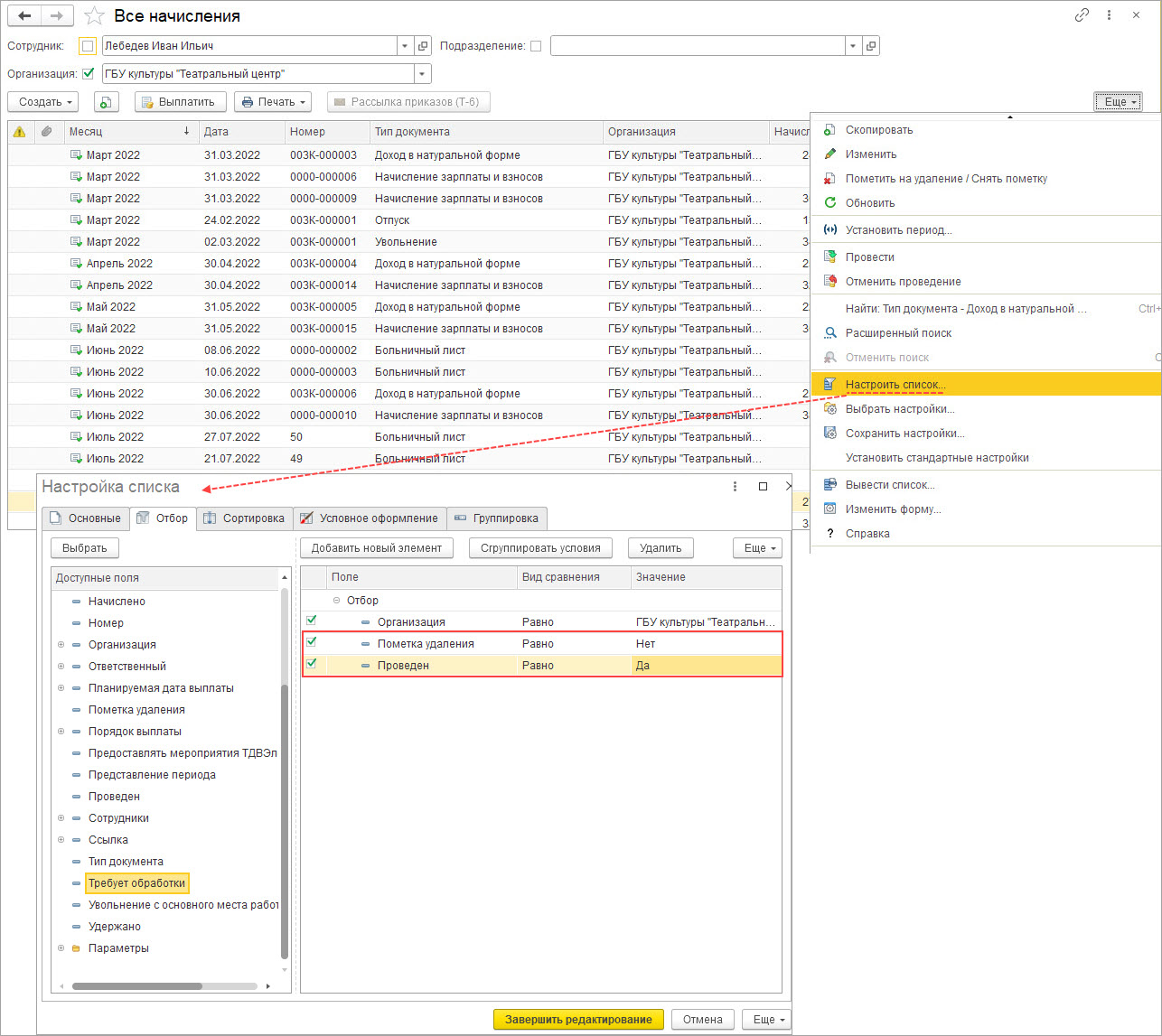The height and width of the screenshot is (1036, 1162).
Task: Click Сгруппировать условия button
Action: [x=540, y=548]
